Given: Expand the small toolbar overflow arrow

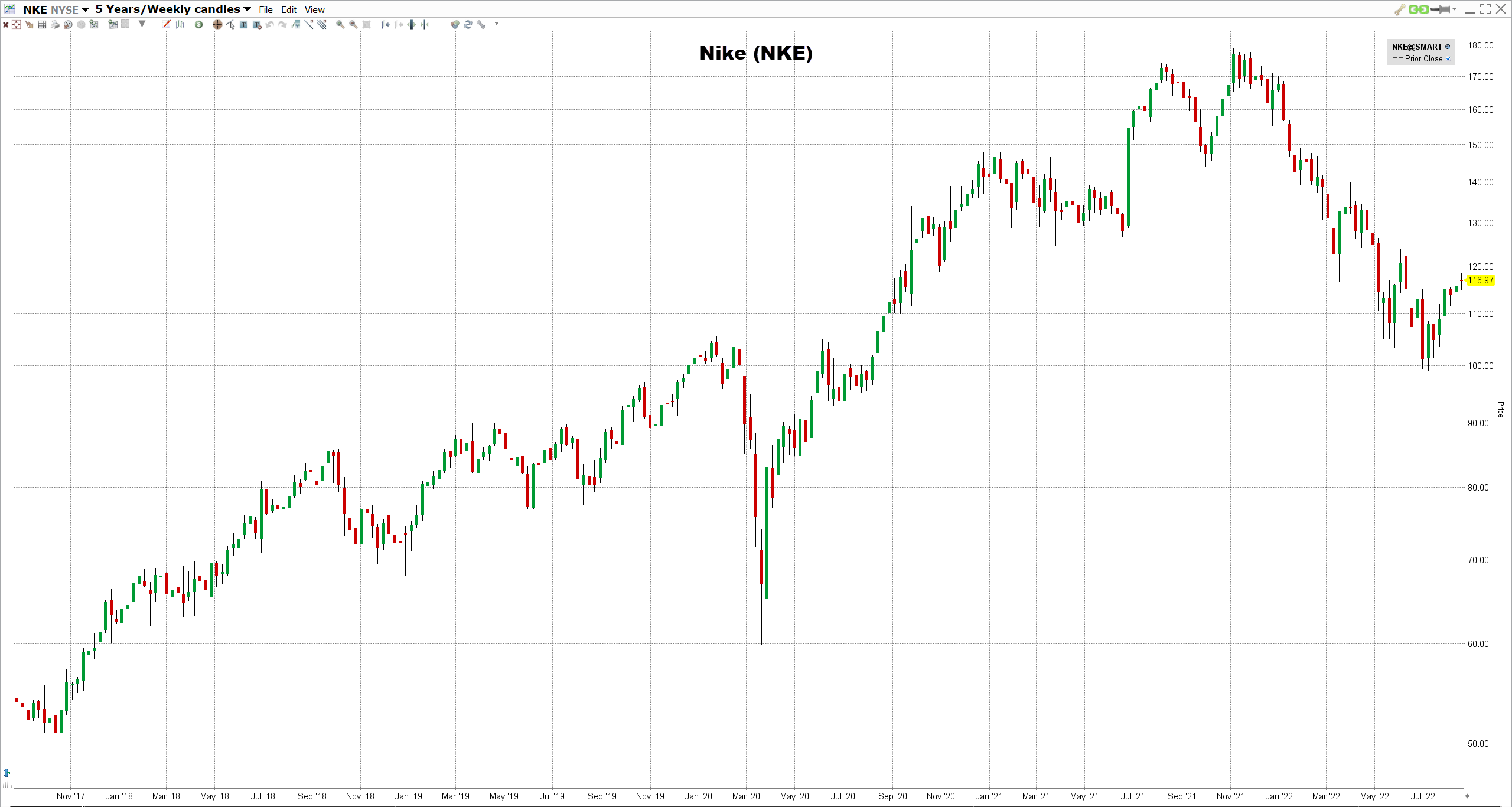Looking at the screenshot, I should click(x=497, y=24).
